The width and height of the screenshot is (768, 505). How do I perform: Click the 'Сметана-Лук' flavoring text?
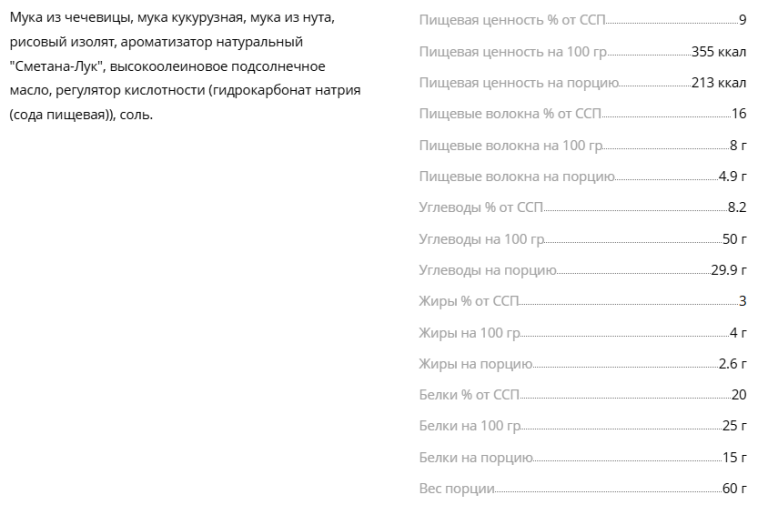tap(58, 67)
